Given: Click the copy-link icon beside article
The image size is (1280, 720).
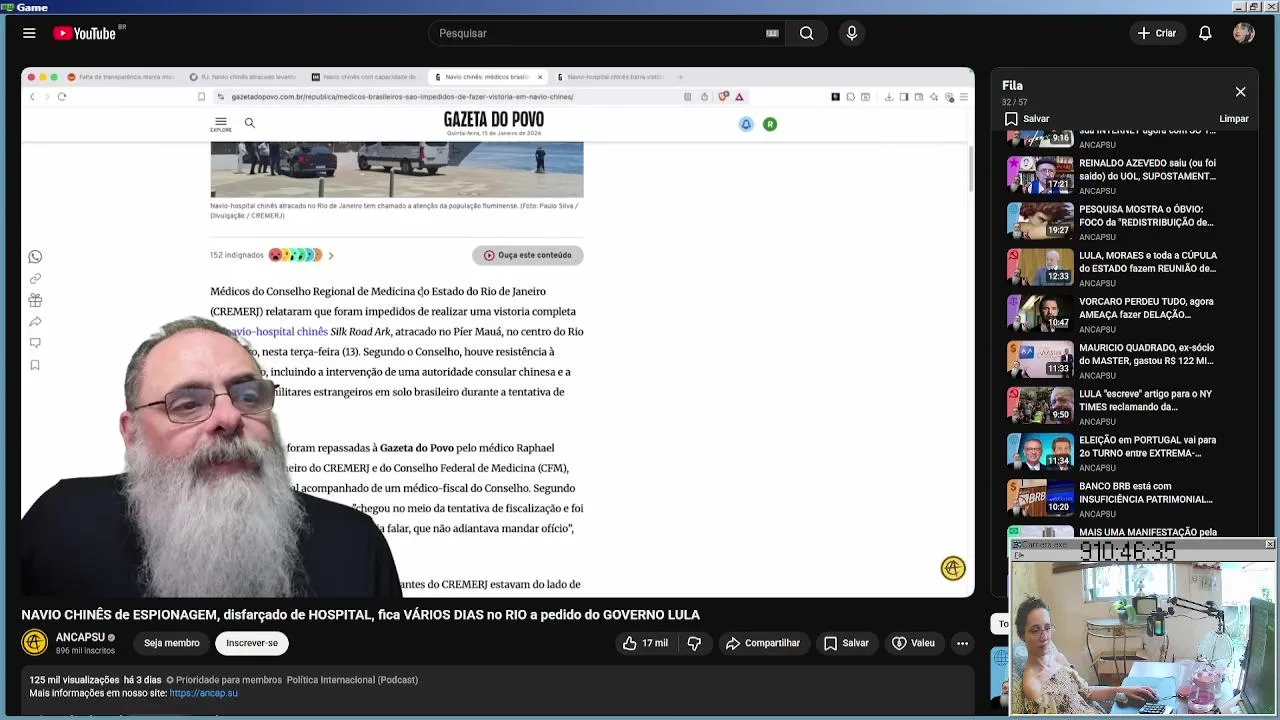Looking at the screenshot, I should [x=35, y=278].
